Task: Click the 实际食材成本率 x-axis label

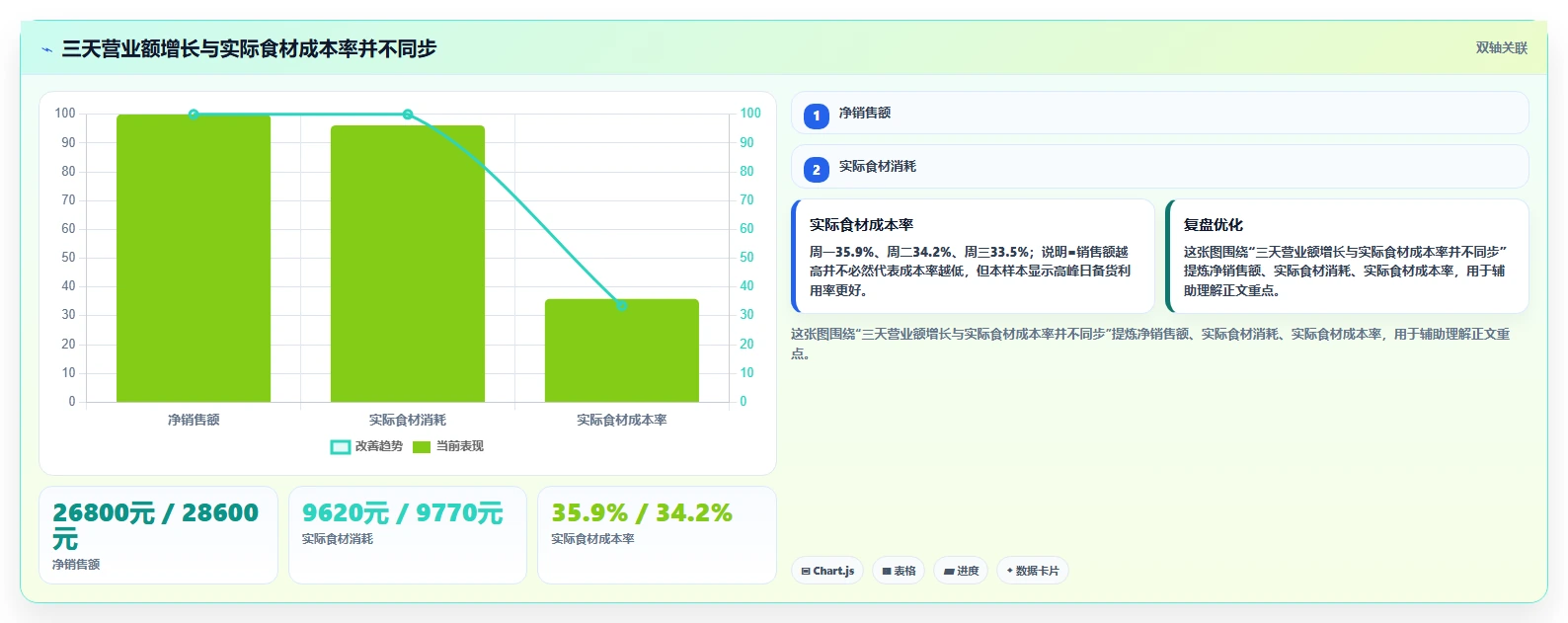Action: (x=622, y=420)
